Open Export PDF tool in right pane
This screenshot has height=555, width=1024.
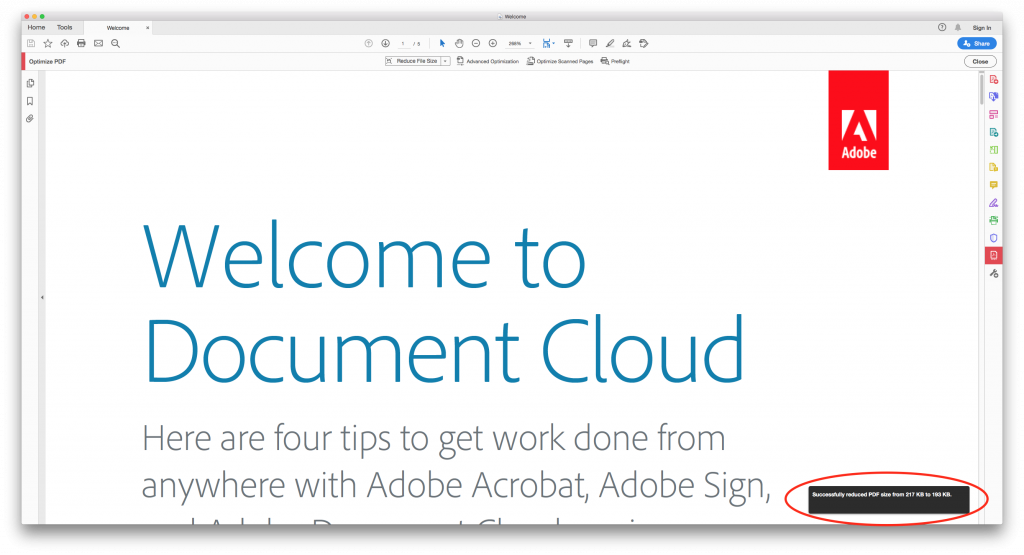click(993, 97)
